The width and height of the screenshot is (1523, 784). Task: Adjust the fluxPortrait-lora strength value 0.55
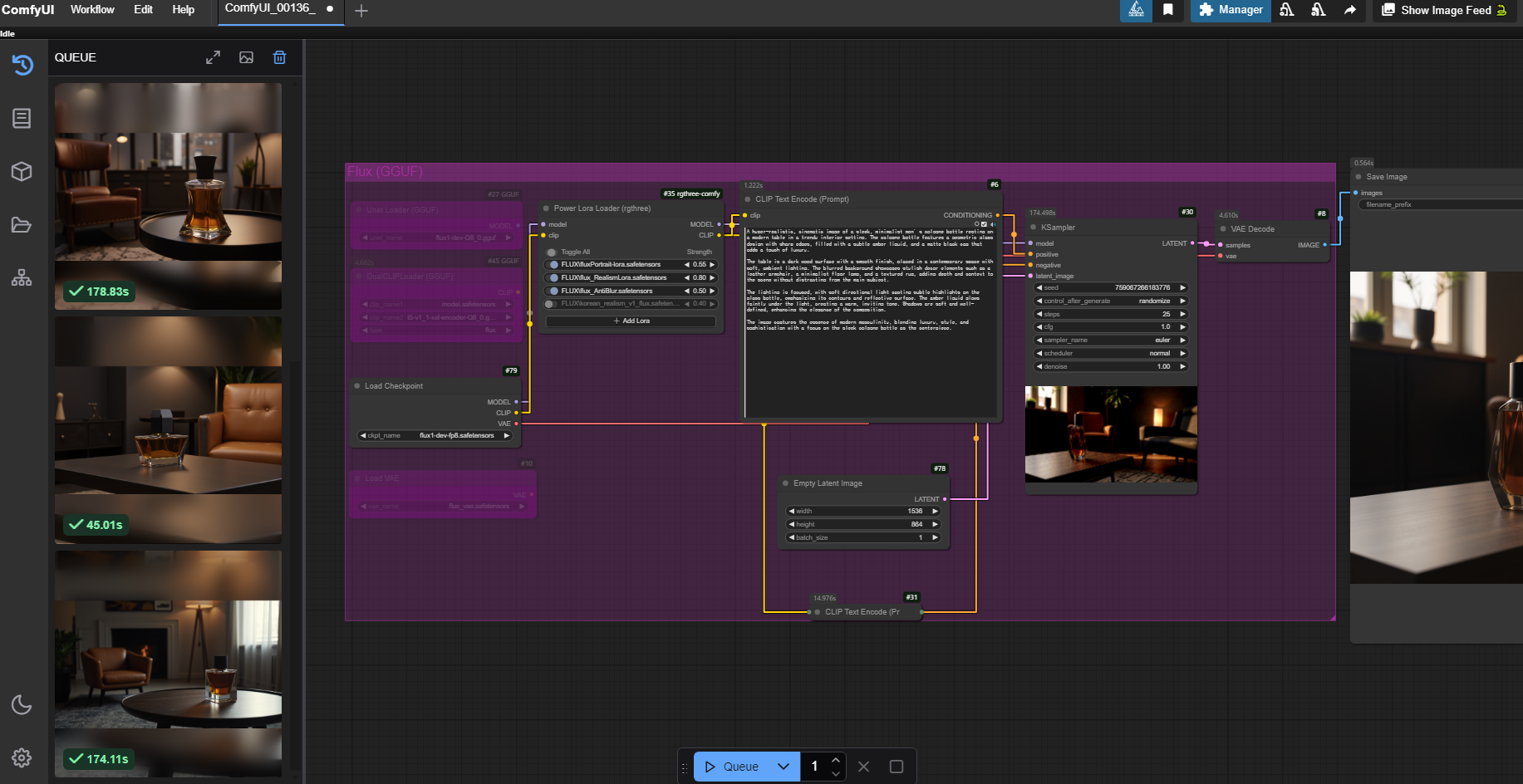(700, 265)
